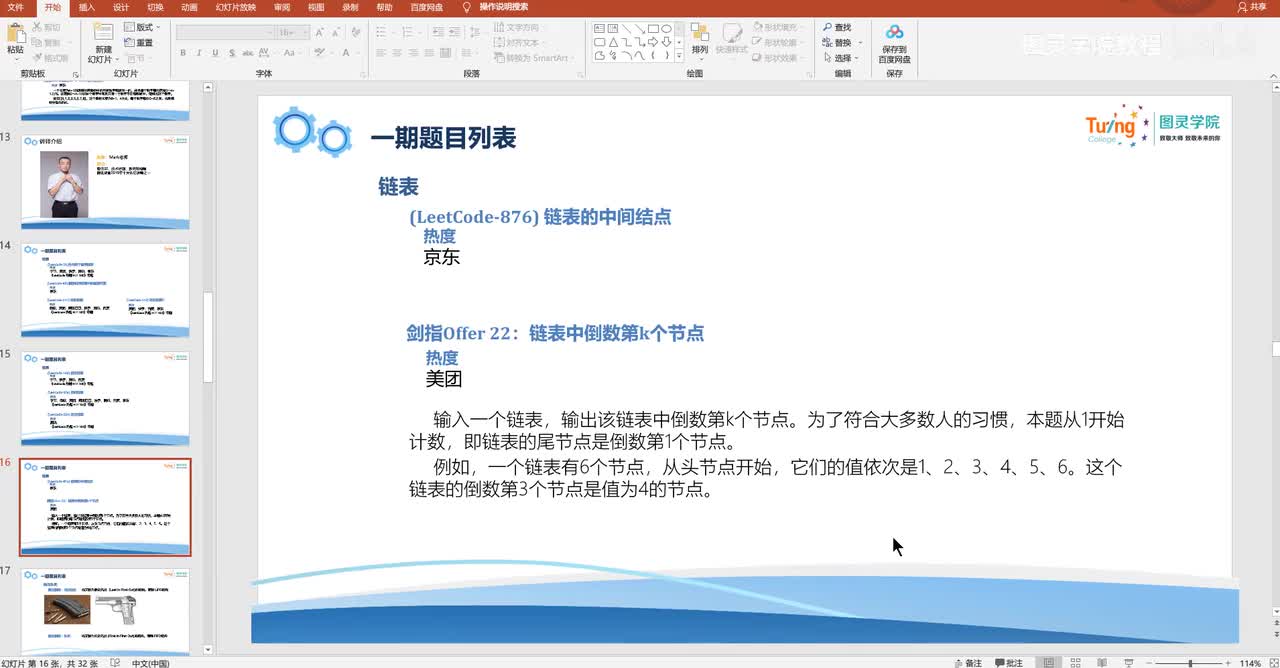Image resolution: width=1280 pixels, height=668 pixels.
Task: Toggle strikethrough abc button
Action: pyautogui.click(x=248, y=53)
